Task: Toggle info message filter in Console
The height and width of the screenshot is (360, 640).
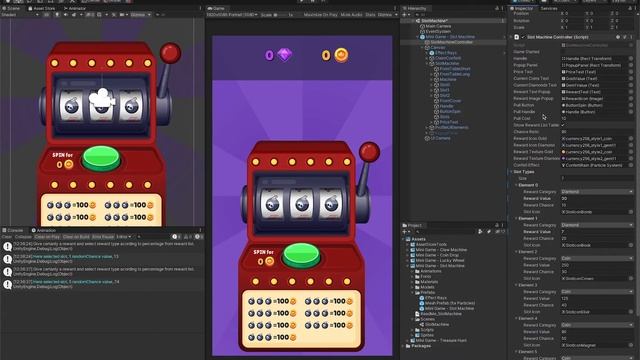Action: 176,237
